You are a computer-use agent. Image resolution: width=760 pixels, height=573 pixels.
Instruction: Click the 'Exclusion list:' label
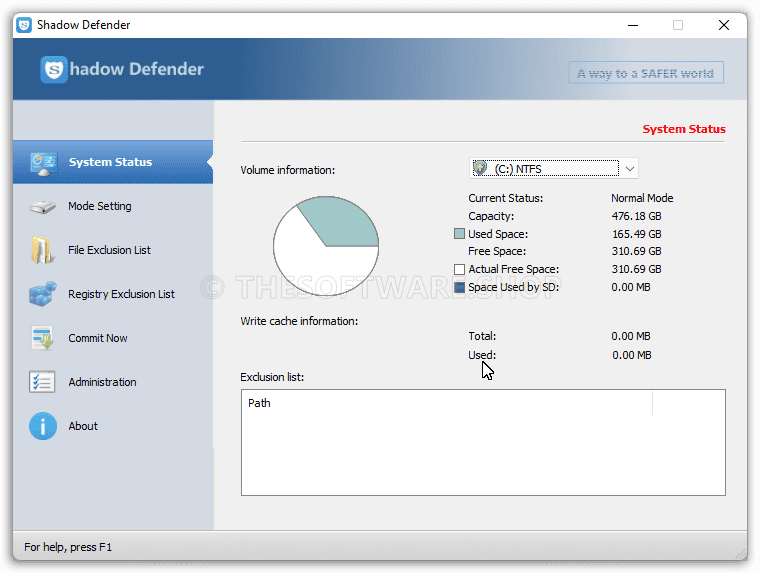pyautogui.click(x=272, y=377)
